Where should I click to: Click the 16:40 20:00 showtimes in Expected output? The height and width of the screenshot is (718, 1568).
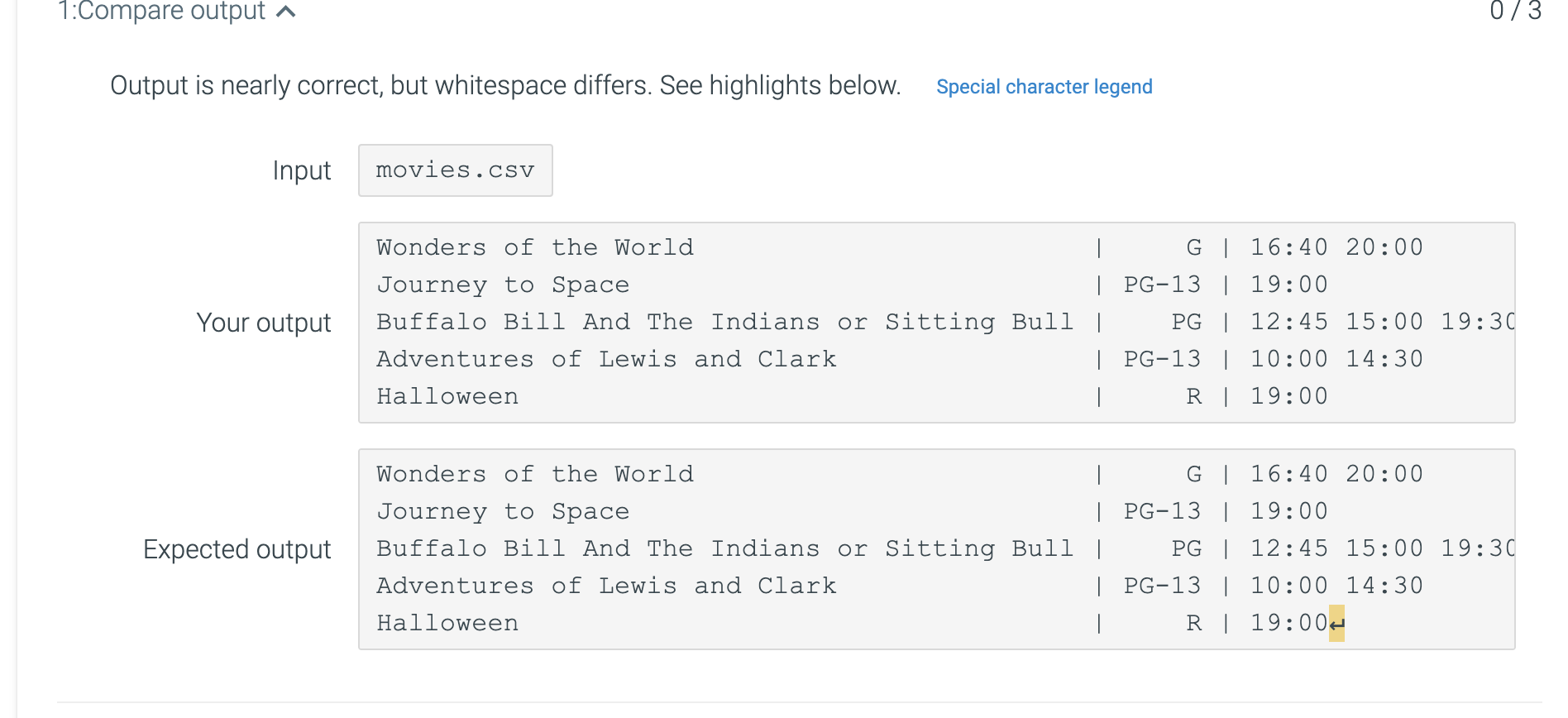click(x=1336, y=474)
